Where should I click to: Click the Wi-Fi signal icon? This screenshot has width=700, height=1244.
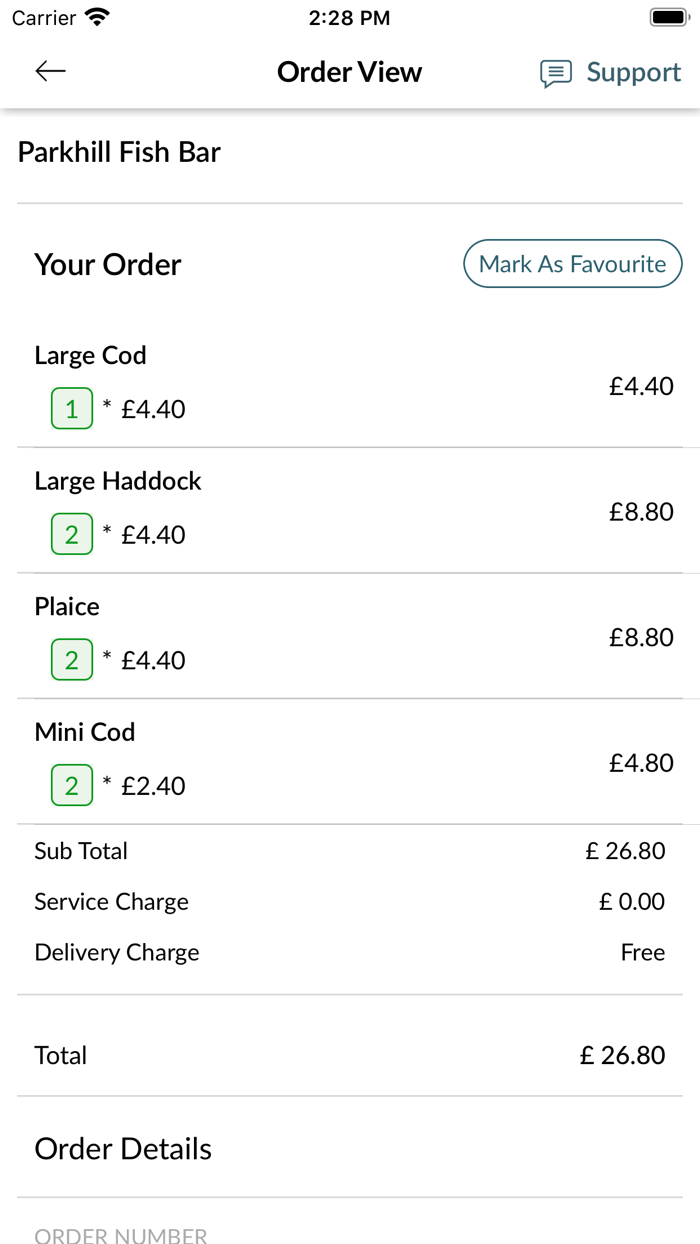point(94,16)
